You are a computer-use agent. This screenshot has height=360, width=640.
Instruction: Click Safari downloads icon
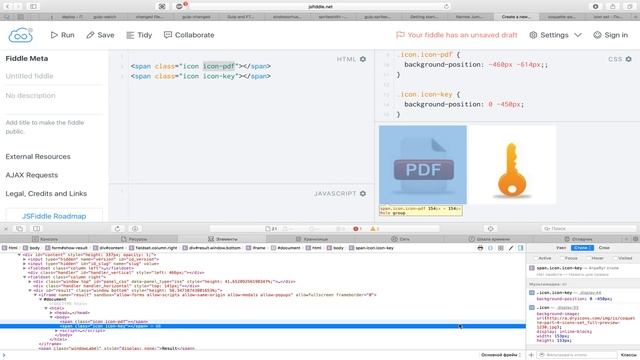[x=596, y=7]
